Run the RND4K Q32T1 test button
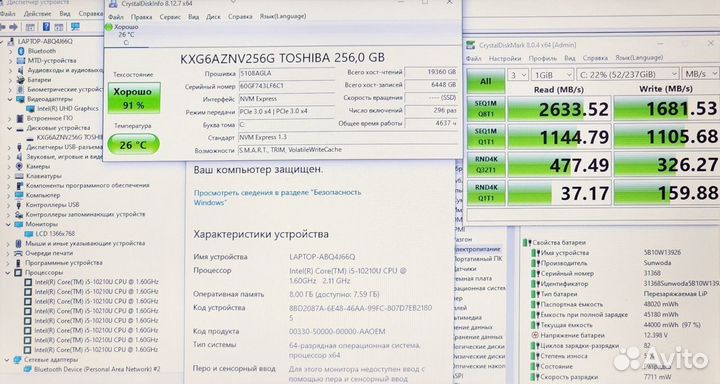720x384 pixels. [486, 165]
